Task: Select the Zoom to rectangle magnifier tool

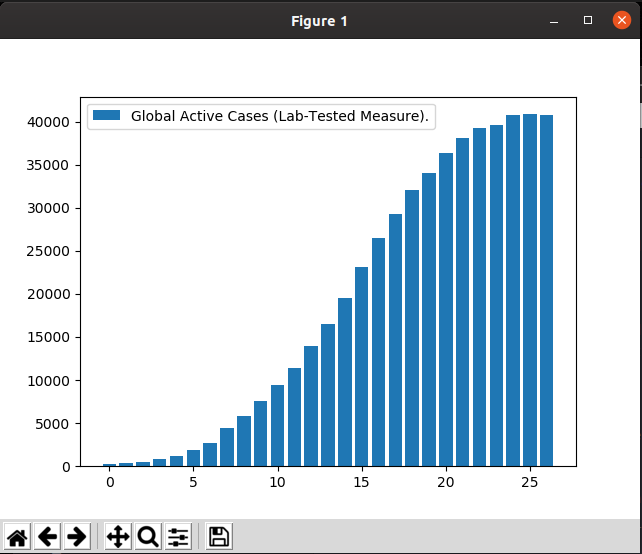Action: tap(148, 536)
